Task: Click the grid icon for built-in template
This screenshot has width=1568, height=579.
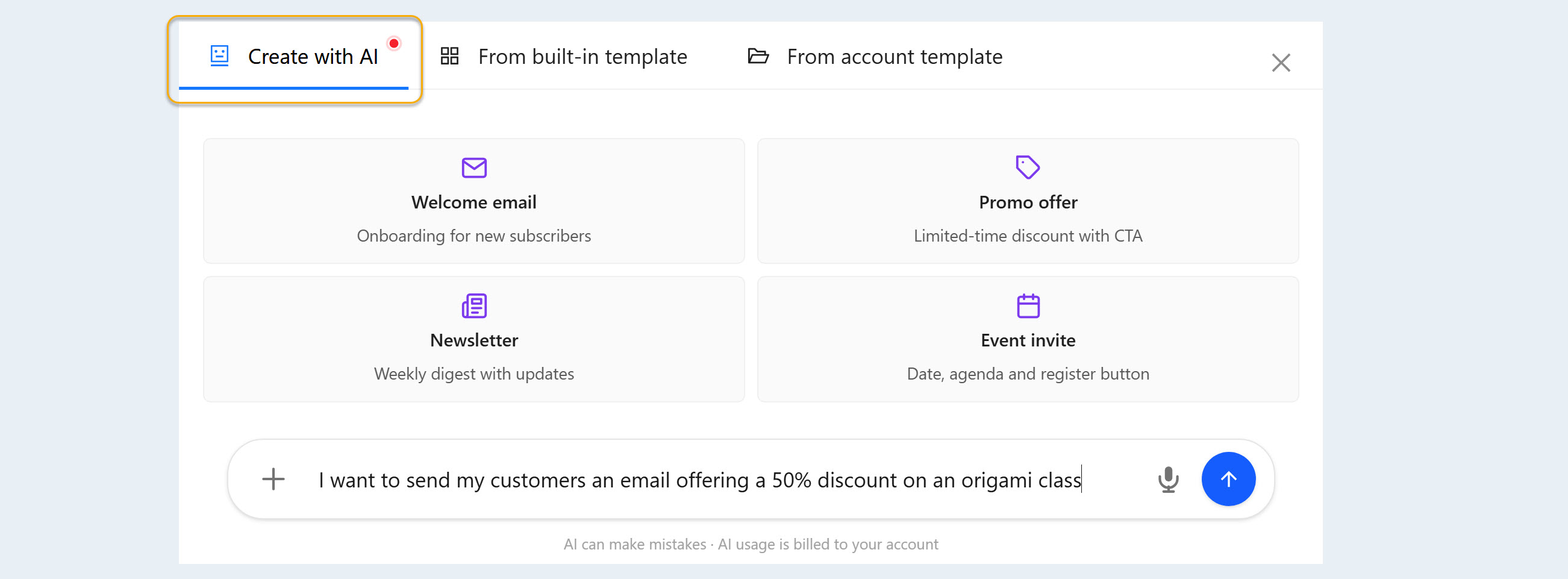Action: pyautogui.click(x=449, y=56)
